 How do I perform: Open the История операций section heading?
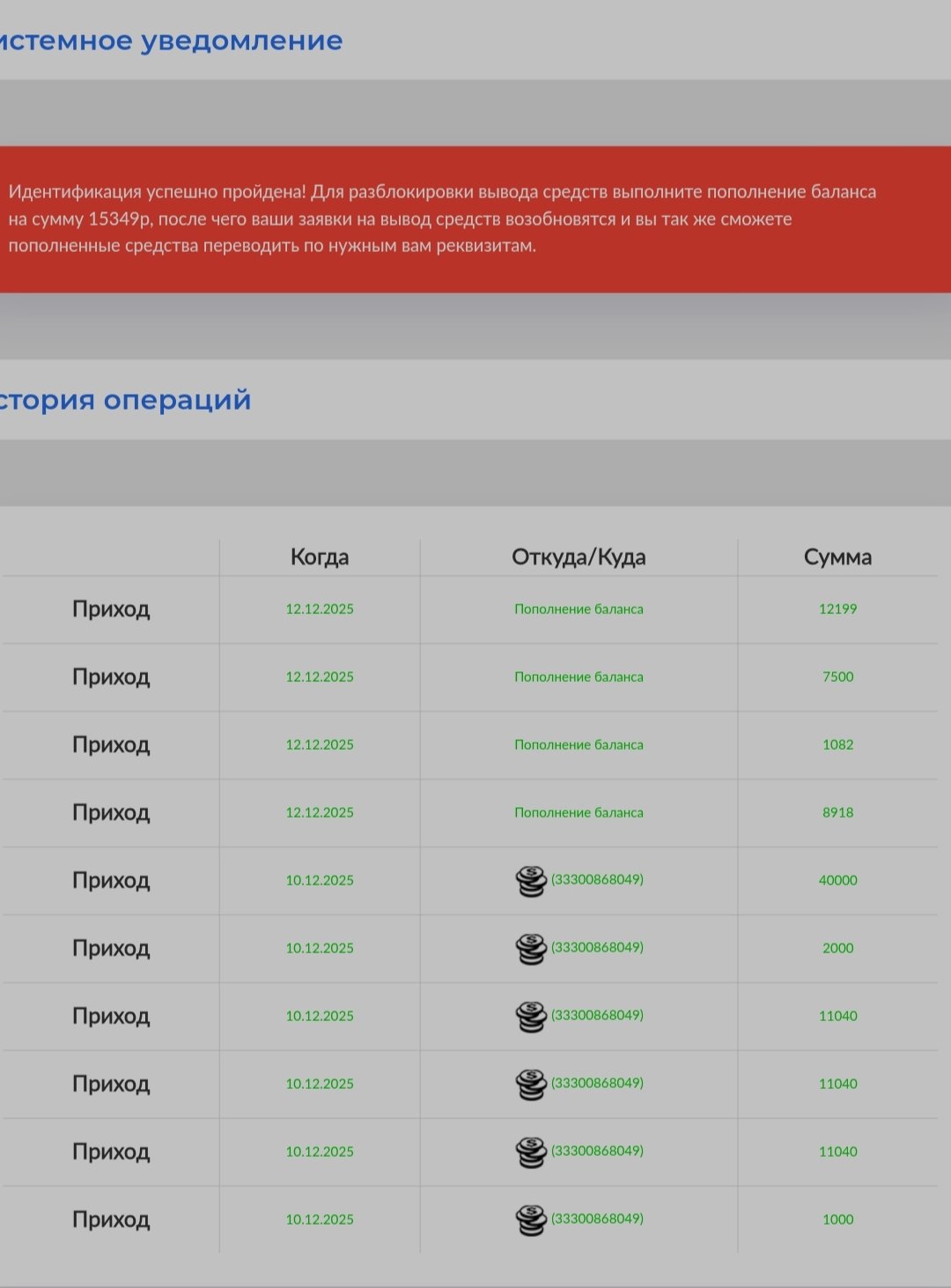pyautogui.click(x=125, y=400)
